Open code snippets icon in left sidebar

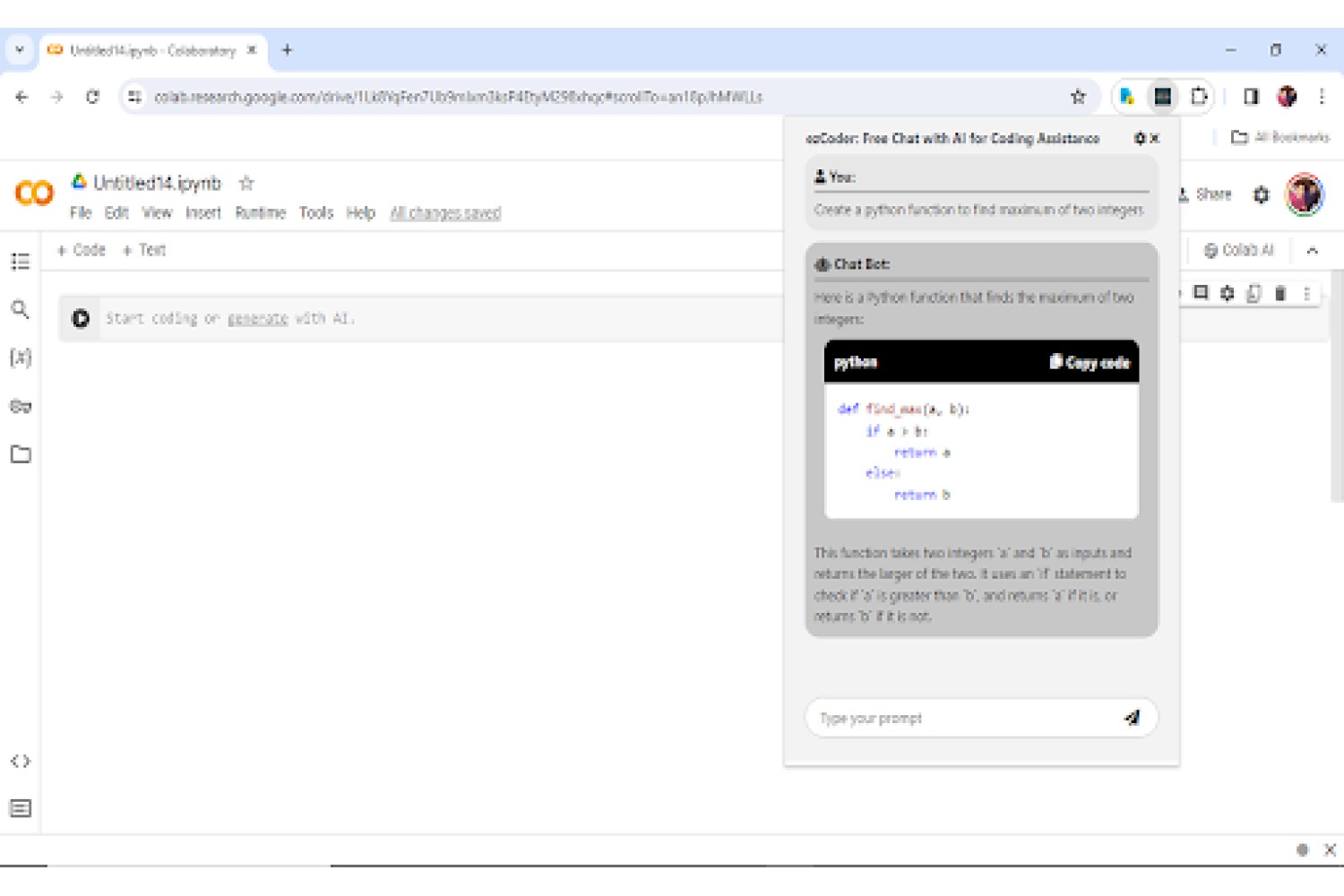tap(21, 761)
